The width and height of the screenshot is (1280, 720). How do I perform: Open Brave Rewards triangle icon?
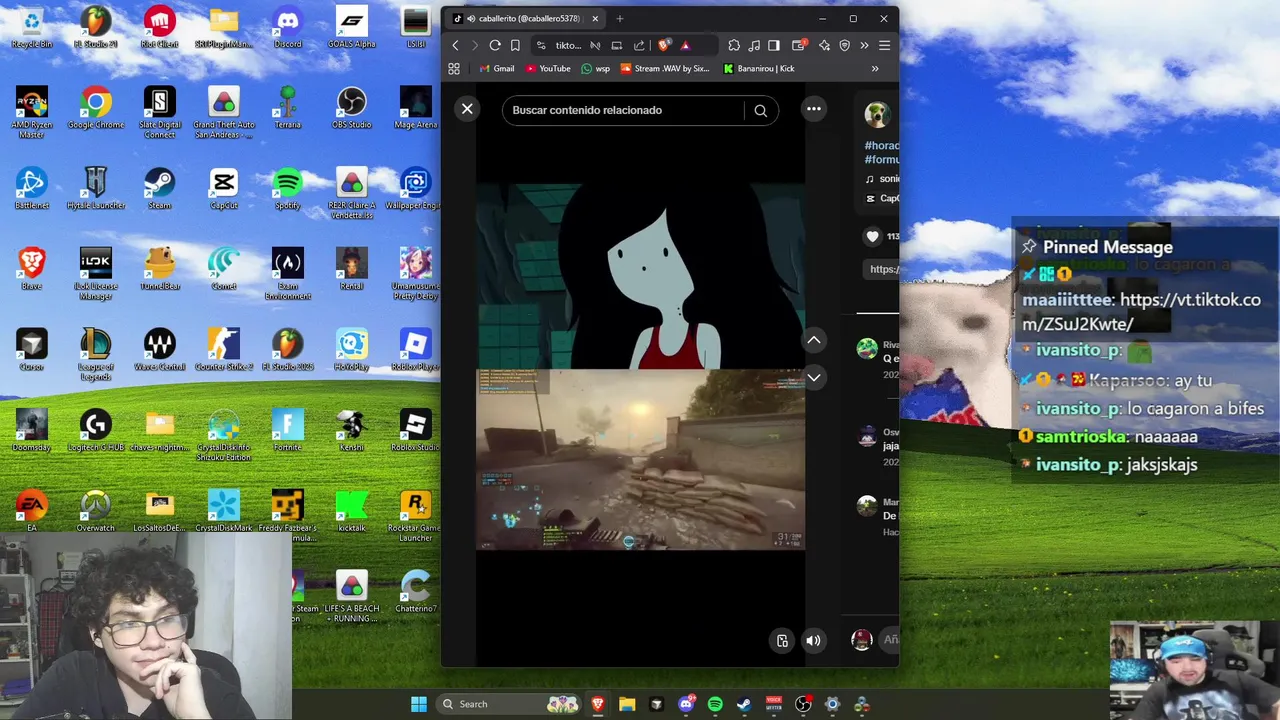685,45
